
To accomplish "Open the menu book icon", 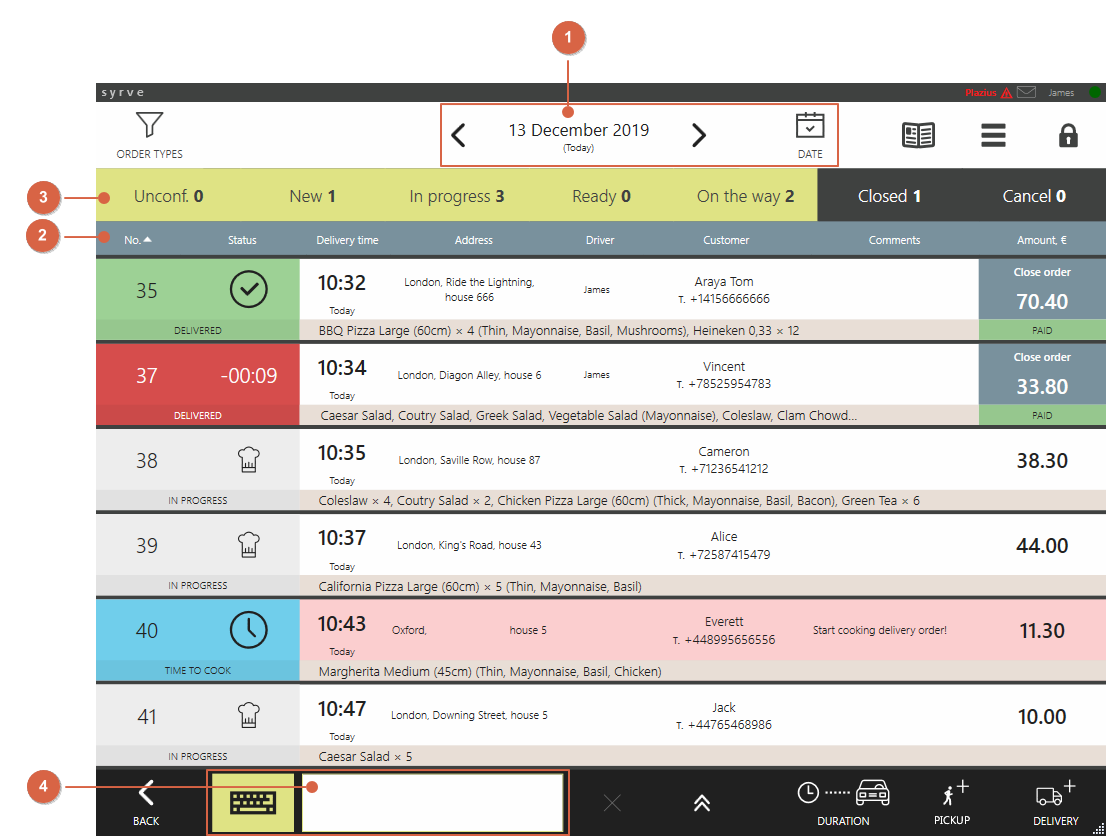I will click(x=918, y=135).
